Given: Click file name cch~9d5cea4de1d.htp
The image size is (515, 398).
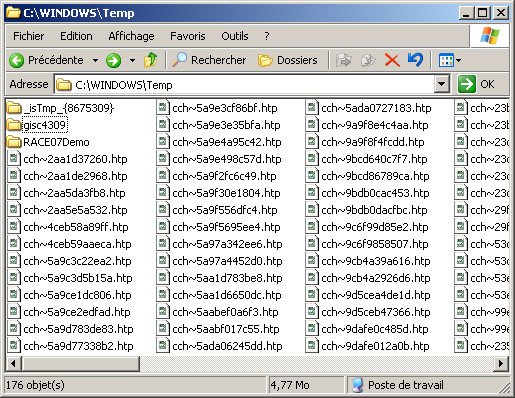Looking at the screenshot, I should coord(376,295).
